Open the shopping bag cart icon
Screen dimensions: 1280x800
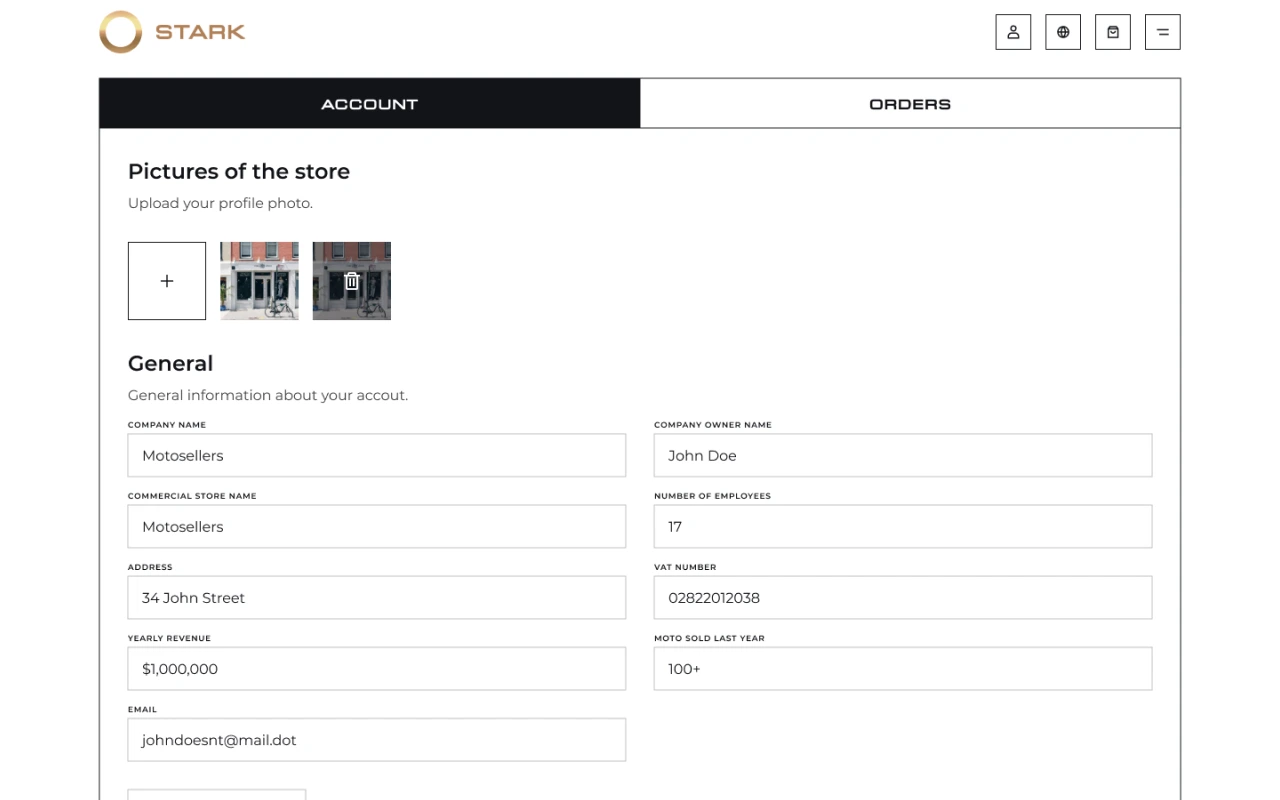[1113, 32]
